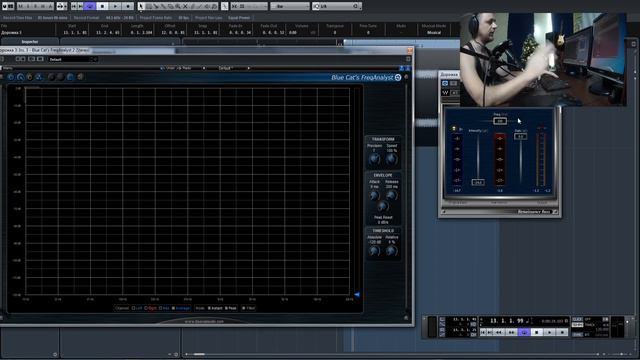
Task: Click the Gain fader handle in Renaissance Bass
Action: (x=520, y=136)
